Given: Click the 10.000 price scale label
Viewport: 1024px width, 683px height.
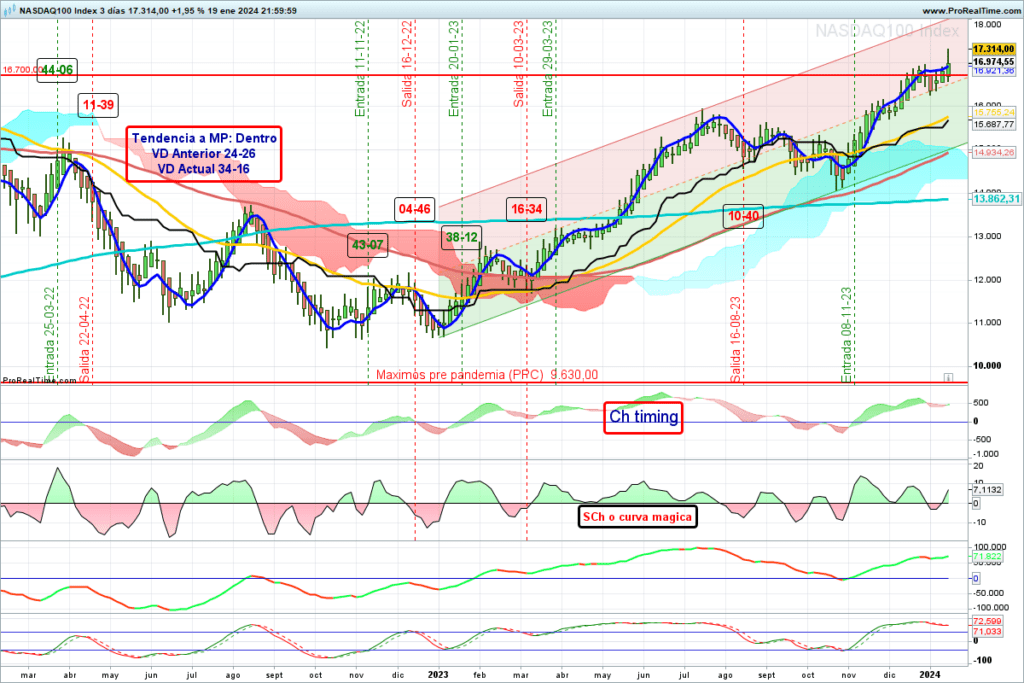Looking at the screenshot, I should click(987, 366).
